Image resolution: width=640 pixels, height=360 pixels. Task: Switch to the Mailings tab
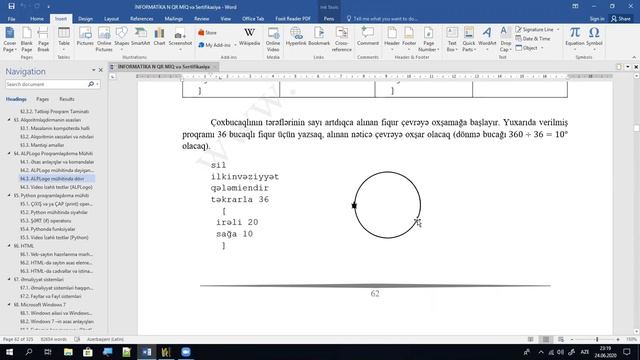(173, 19)
